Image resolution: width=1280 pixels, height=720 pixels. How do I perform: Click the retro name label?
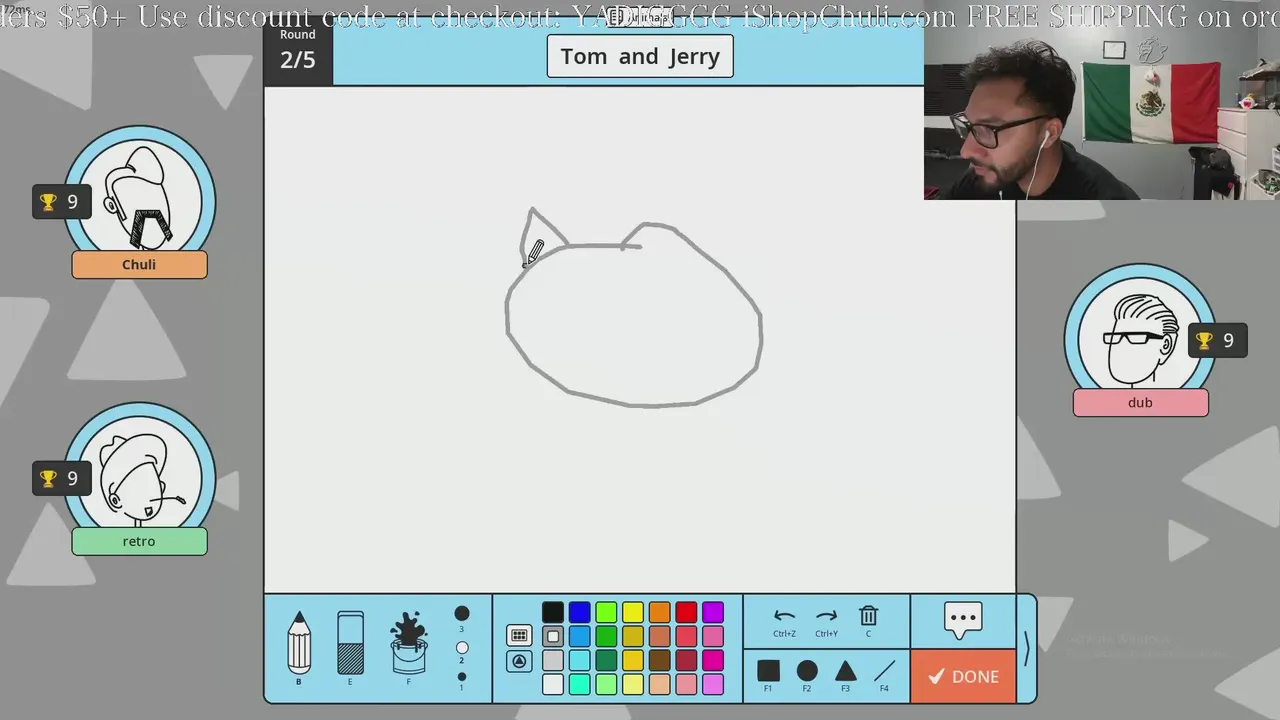point(139,542)
